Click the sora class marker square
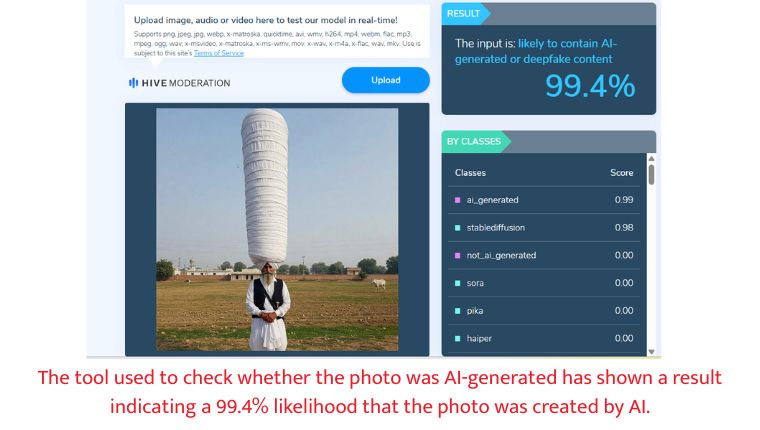This screenshot has height=430, width=760. click(457, 283)
